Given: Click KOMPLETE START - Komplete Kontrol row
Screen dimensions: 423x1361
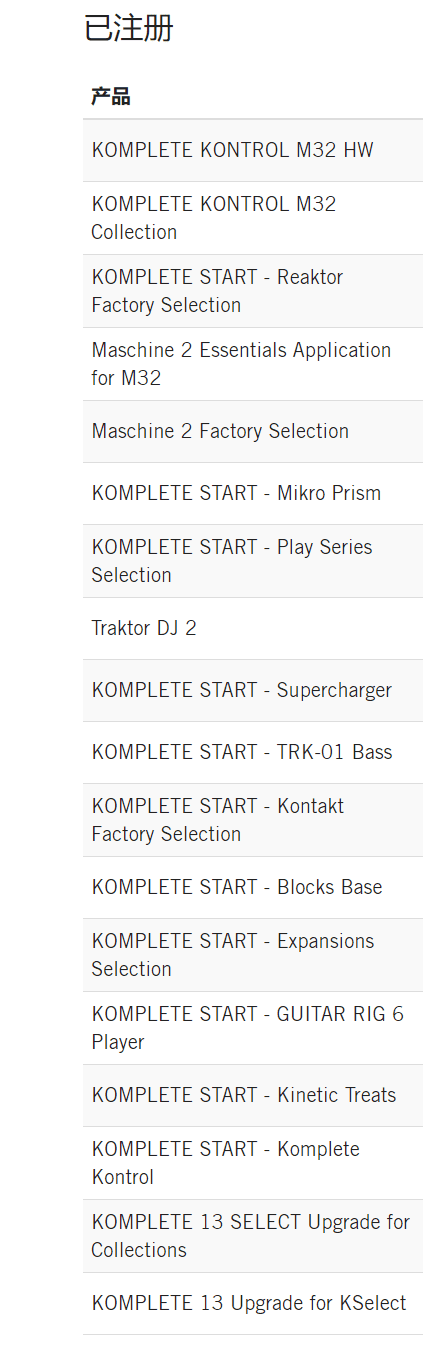Looking at the screenshot, I should tap(253, 1163).
